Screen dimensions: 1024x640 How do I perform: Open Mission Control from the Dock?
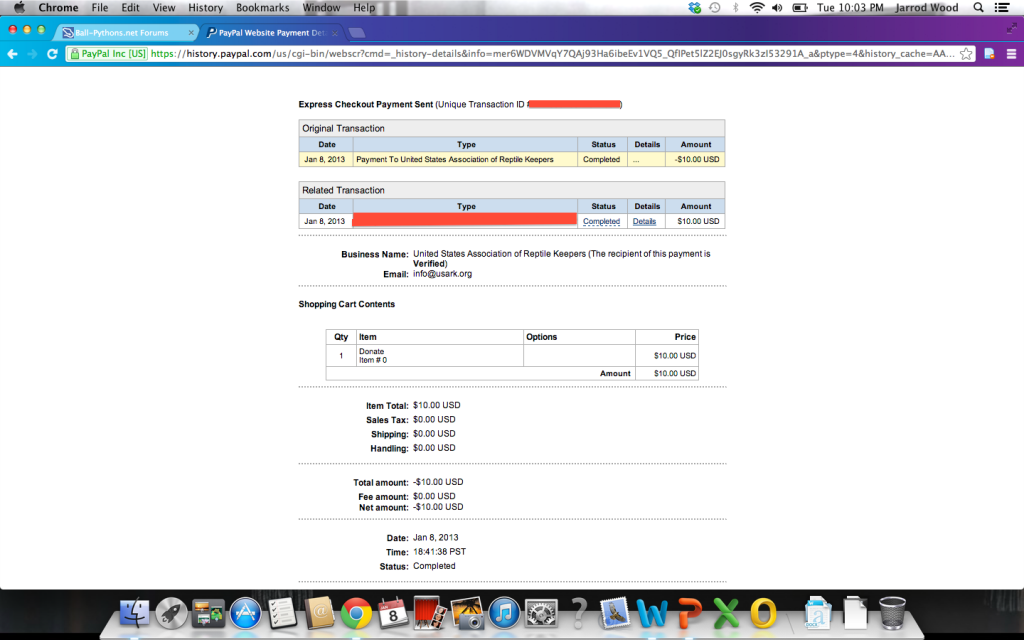[208, 613]
